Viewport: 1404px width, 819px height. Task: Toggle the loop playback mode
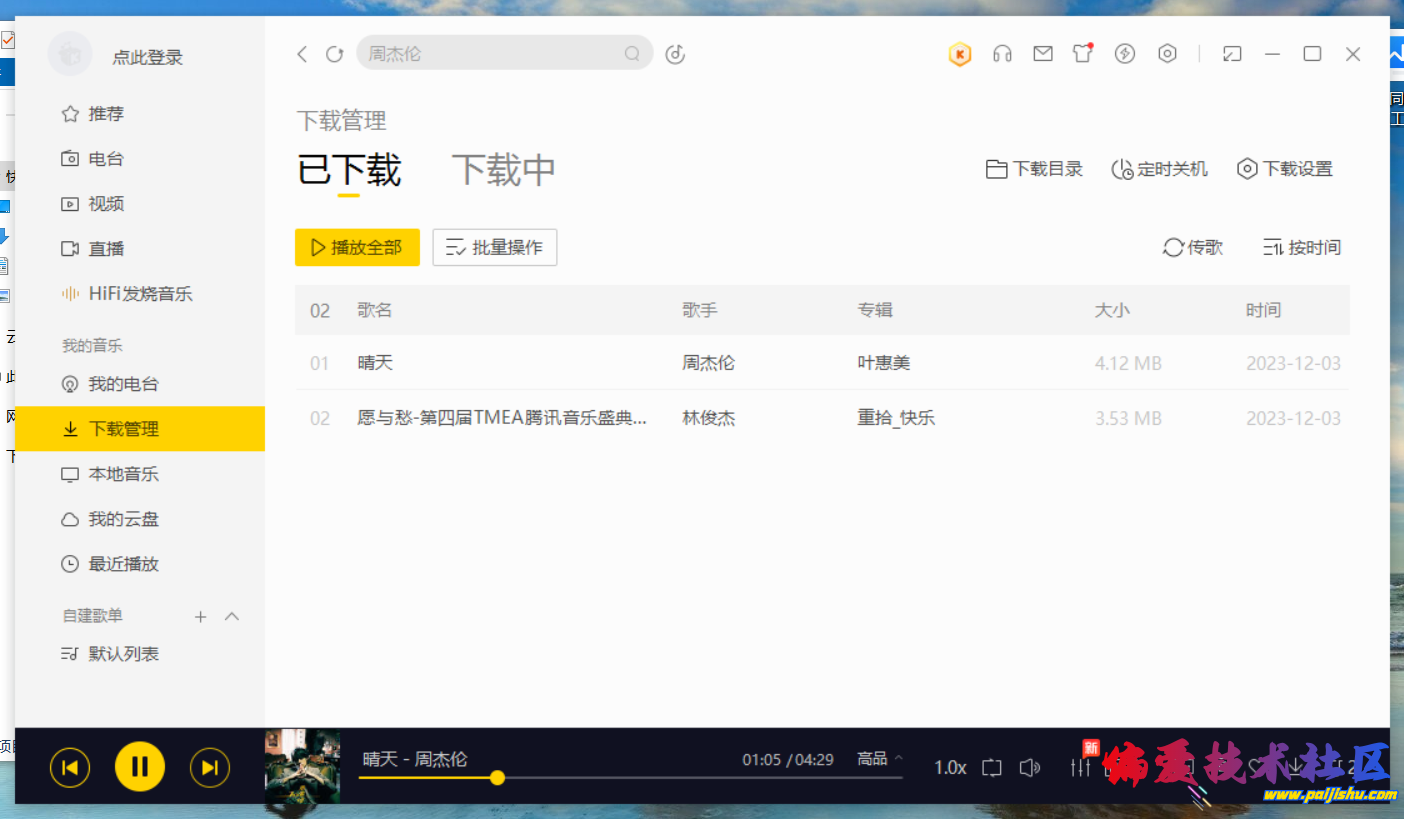coord(991,767)
